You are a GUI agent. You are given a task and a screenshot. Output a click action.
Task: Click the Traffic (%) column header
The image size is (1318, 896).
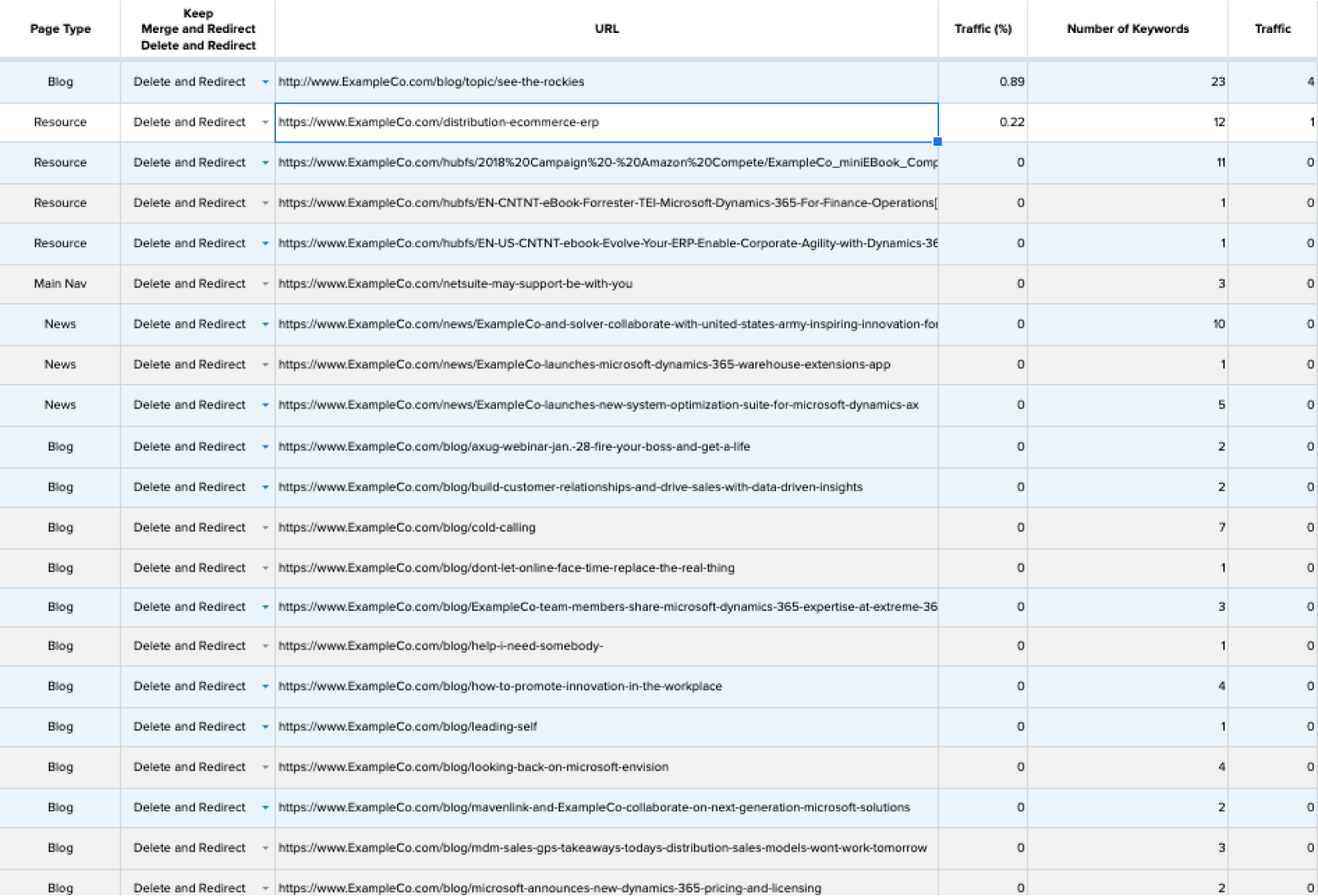pos(982,29)
